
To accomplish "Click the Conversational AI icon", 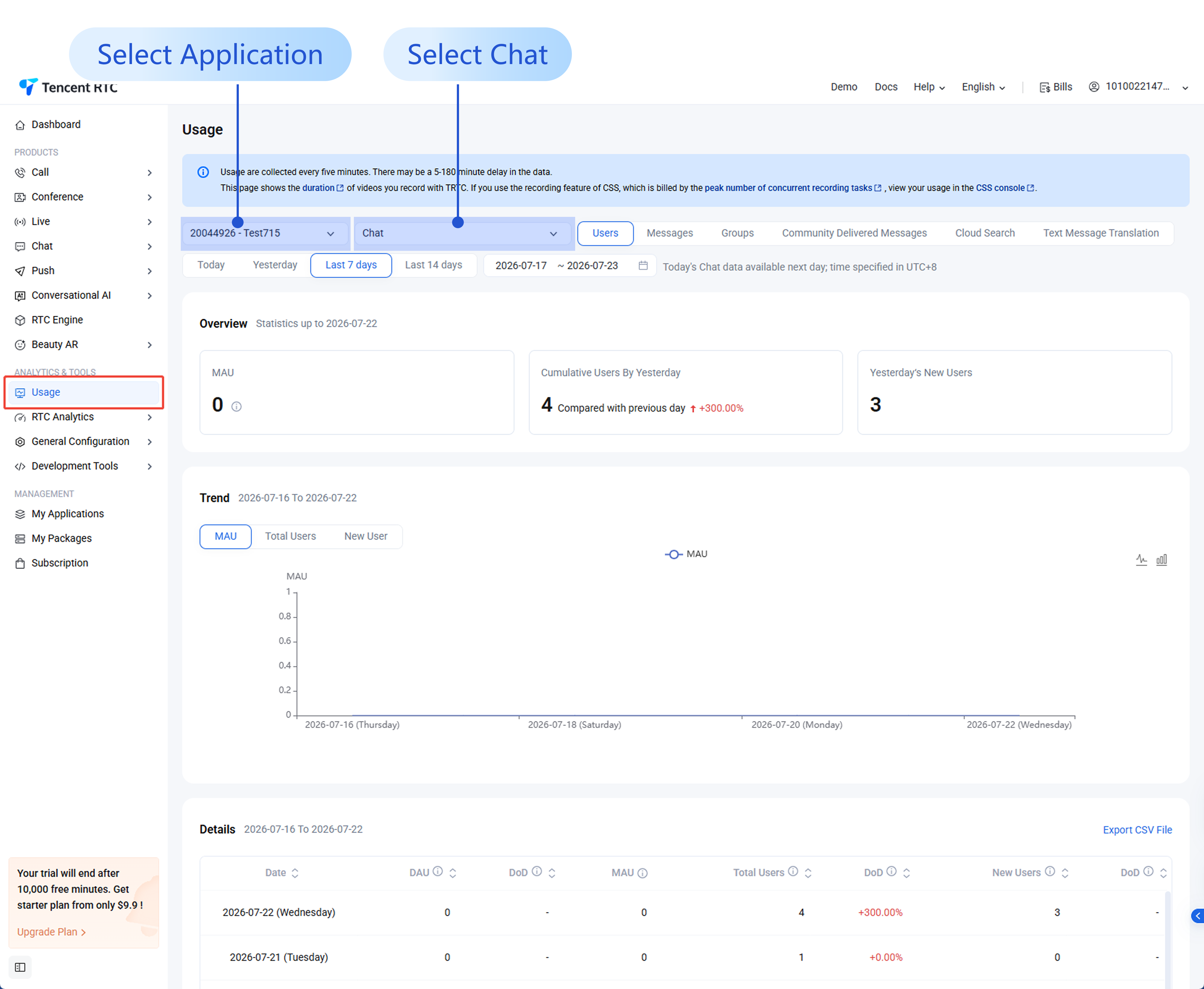I will (x=20, y=295).
